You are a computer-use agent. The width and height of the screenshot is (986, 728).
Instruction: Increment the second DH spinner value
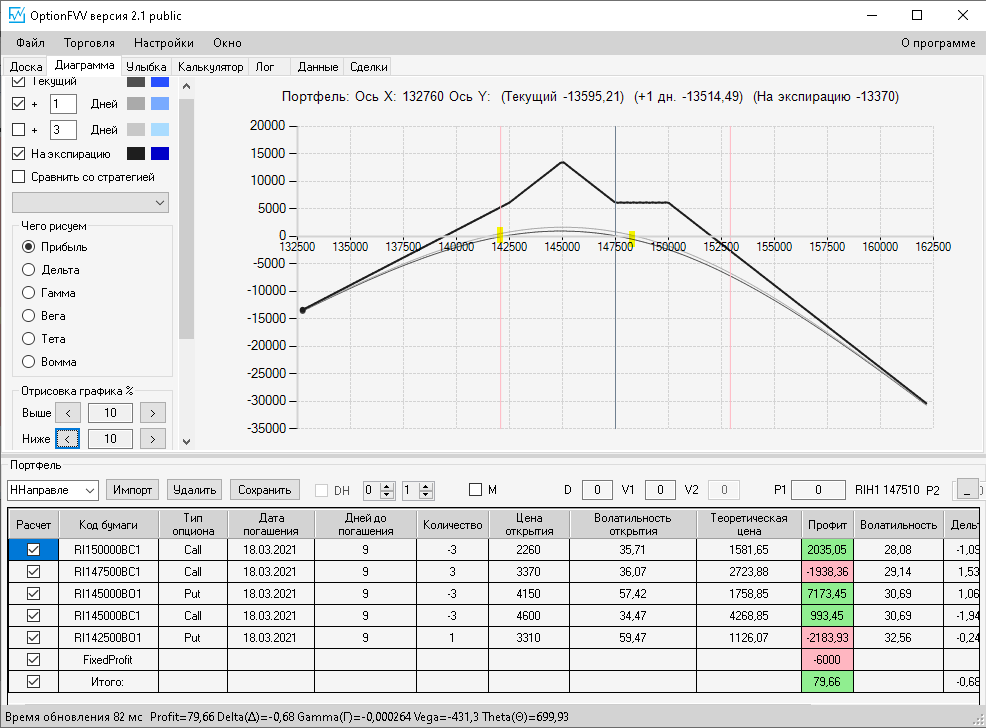[426, 486]
